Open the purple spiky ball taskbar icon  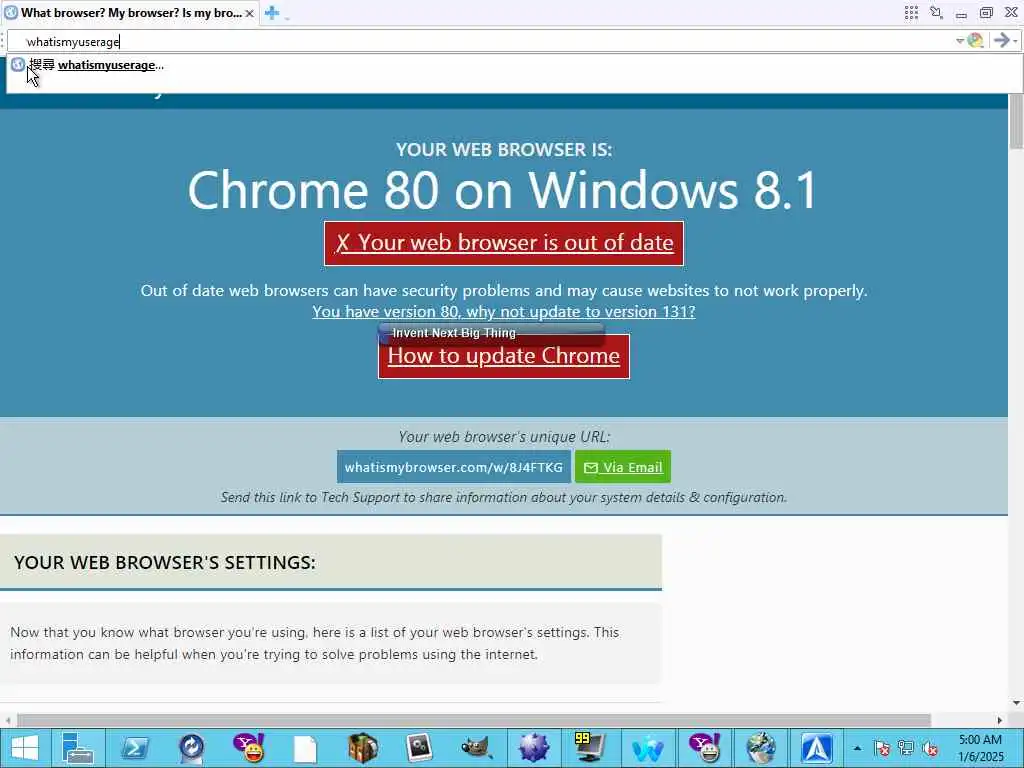click(533, 748)
